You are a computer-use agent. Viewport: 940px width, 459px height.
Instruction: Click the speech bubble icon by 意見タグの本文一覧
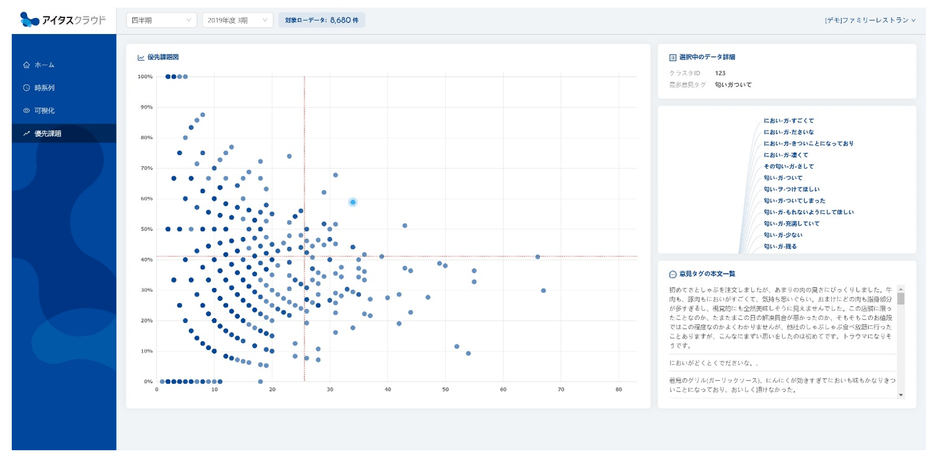(x=671, y=273)
